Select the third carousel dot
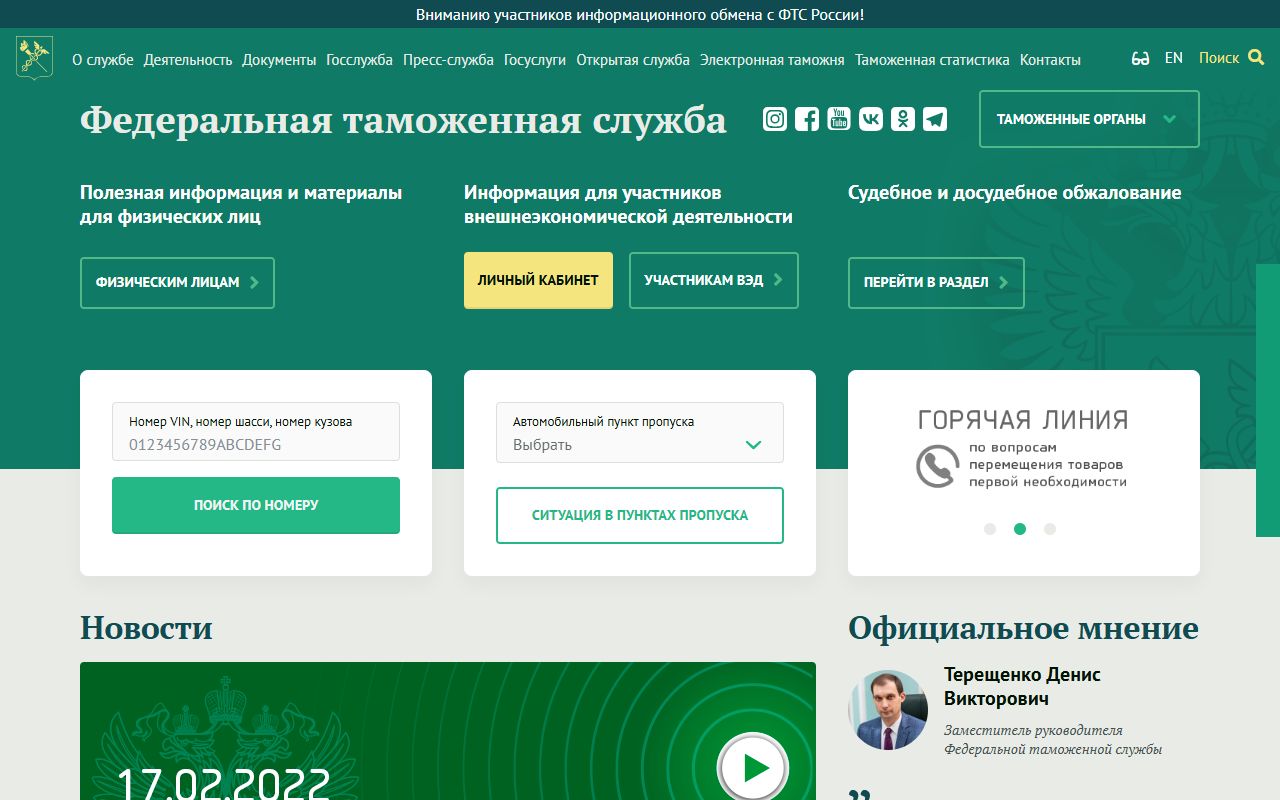1280x800 pixels. point(1050,529)
